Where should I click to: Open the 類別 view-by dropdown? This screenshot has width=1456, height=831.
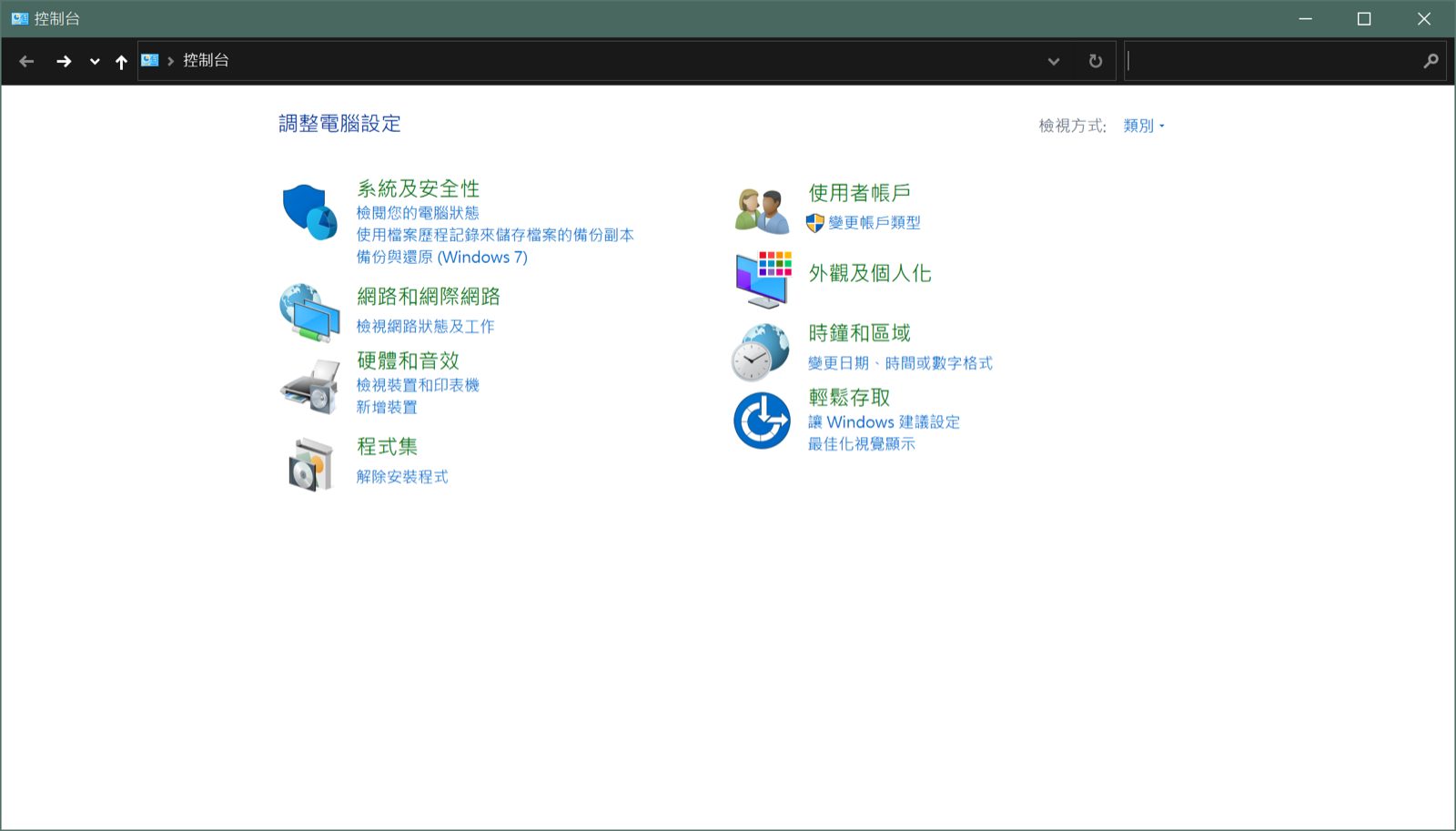point(1144,126)
